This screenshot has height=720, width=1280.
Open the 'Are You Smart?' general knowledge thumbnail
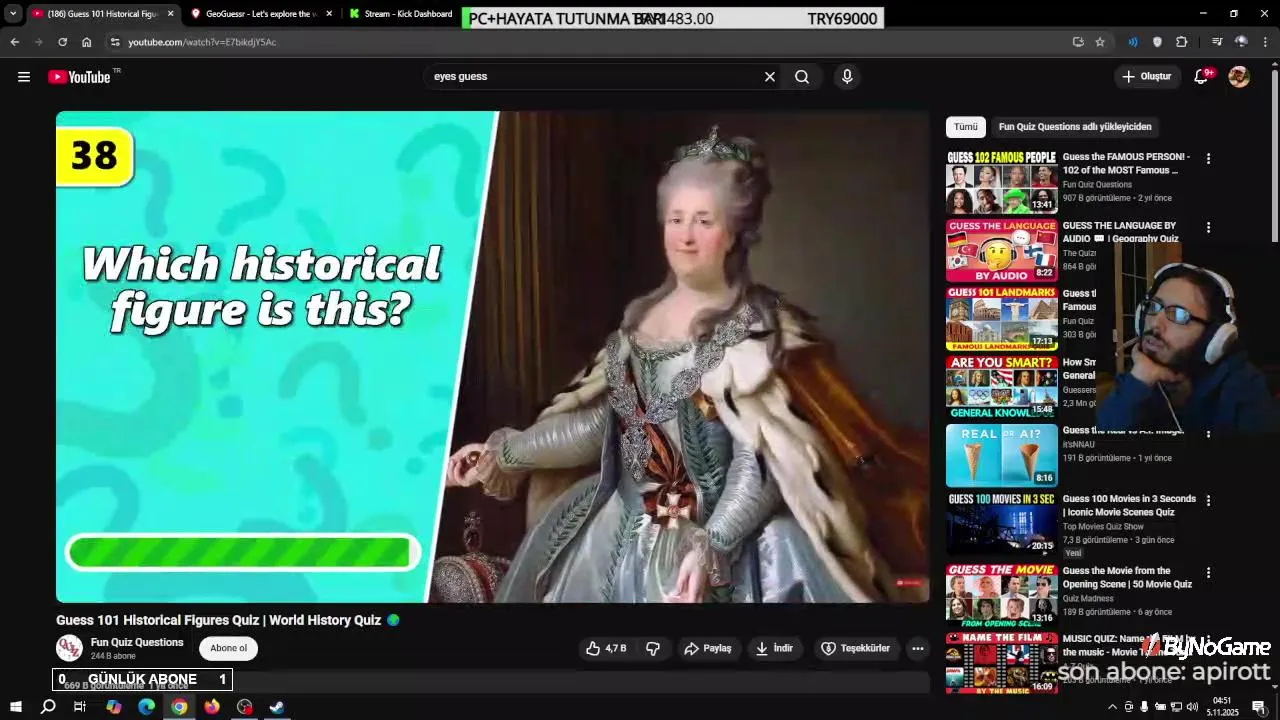click(x=1002, y=387)
